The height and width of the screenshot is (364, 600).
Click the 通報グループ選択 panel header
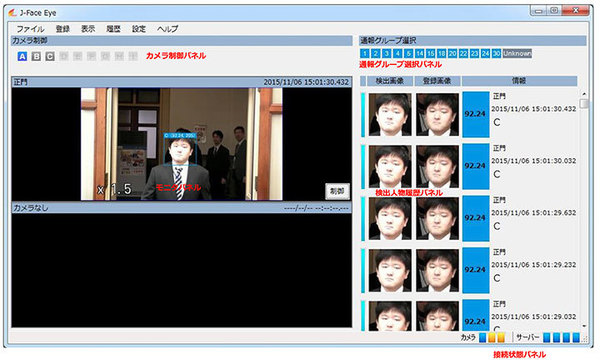click(473, 41)
